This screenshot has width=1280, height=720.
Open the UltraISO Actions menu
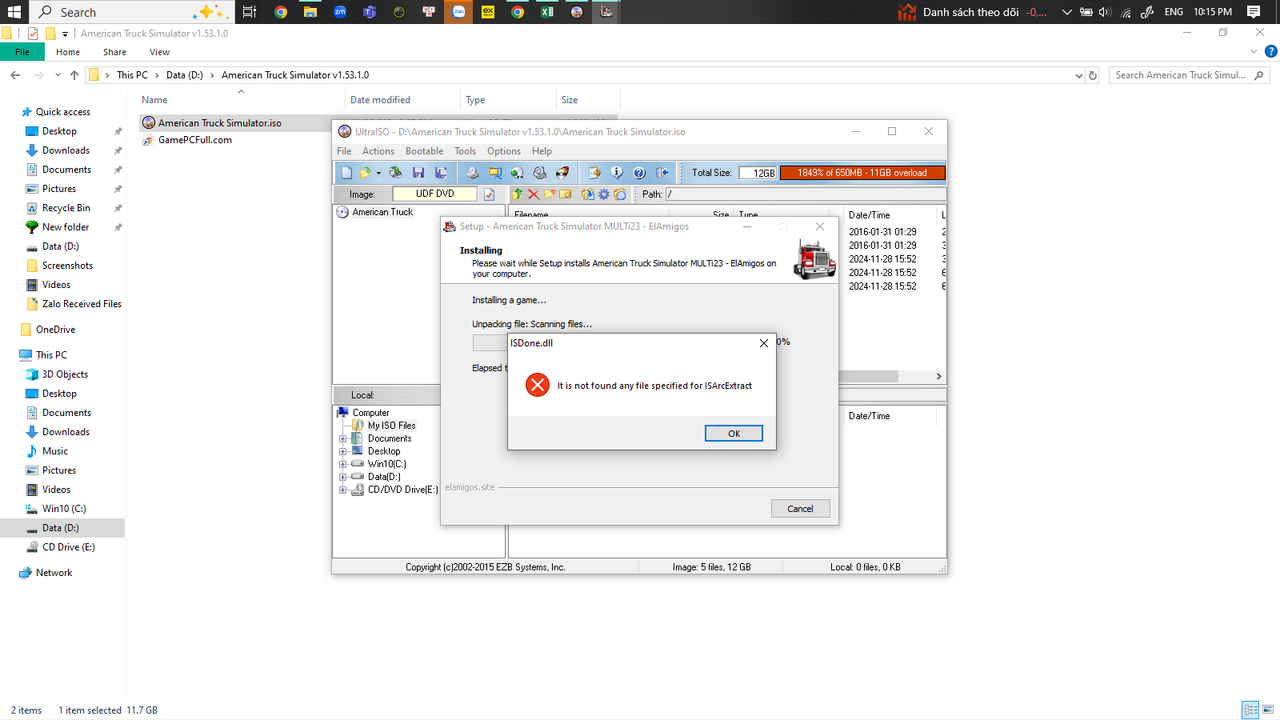[378, 151]
